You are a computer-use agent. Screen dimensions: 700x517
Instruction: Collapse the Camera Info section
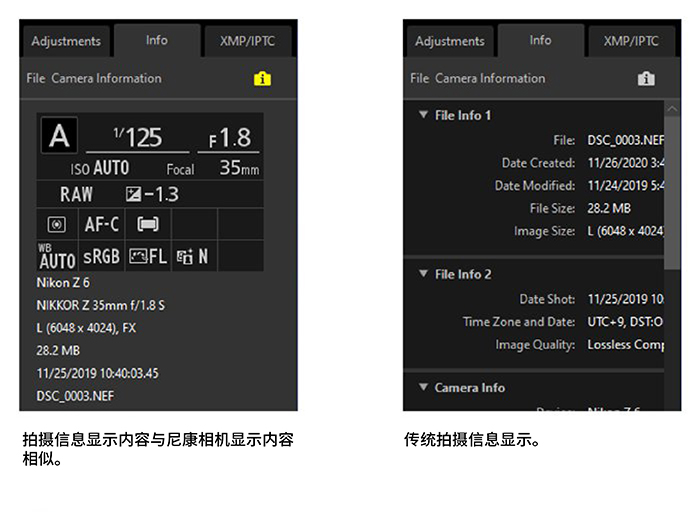pyautogui.click(x=423, y=388)
